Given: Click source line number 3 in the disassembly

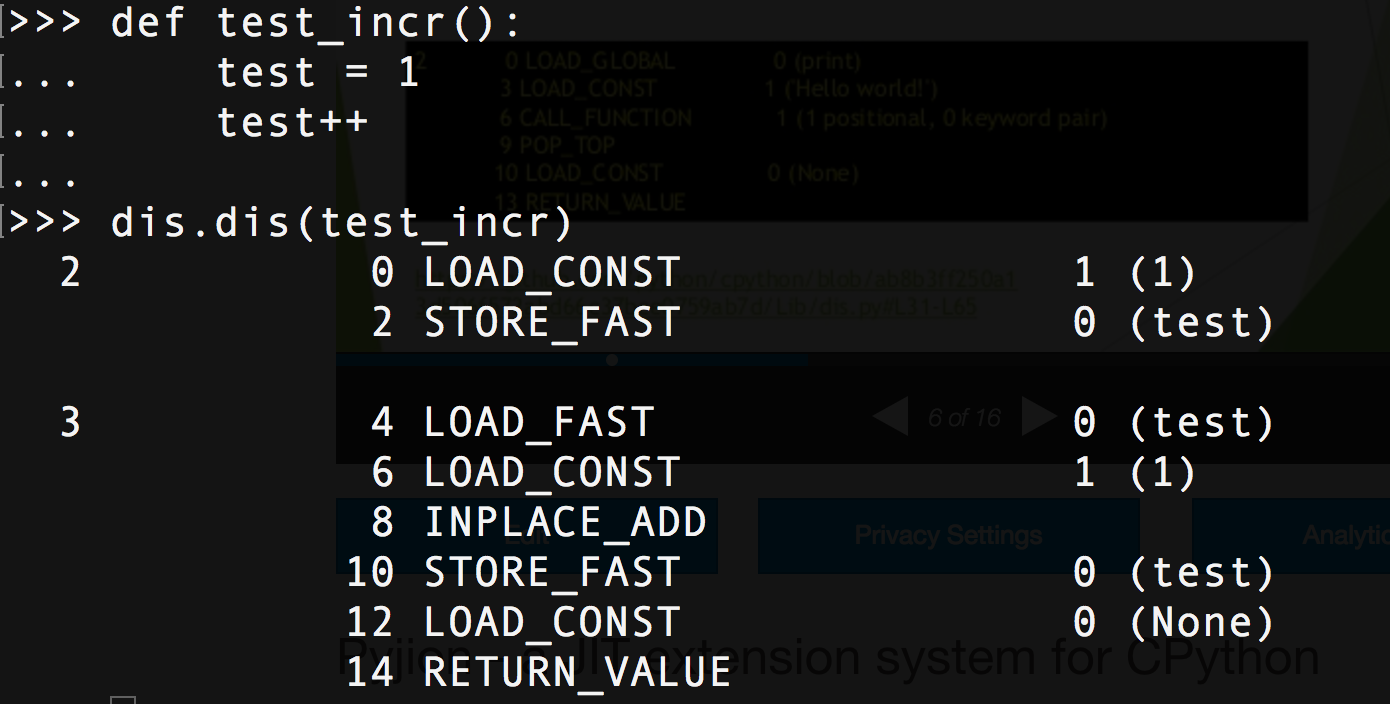Looking at the screenshot, I should pyautogui.click(x=70, y=422).
